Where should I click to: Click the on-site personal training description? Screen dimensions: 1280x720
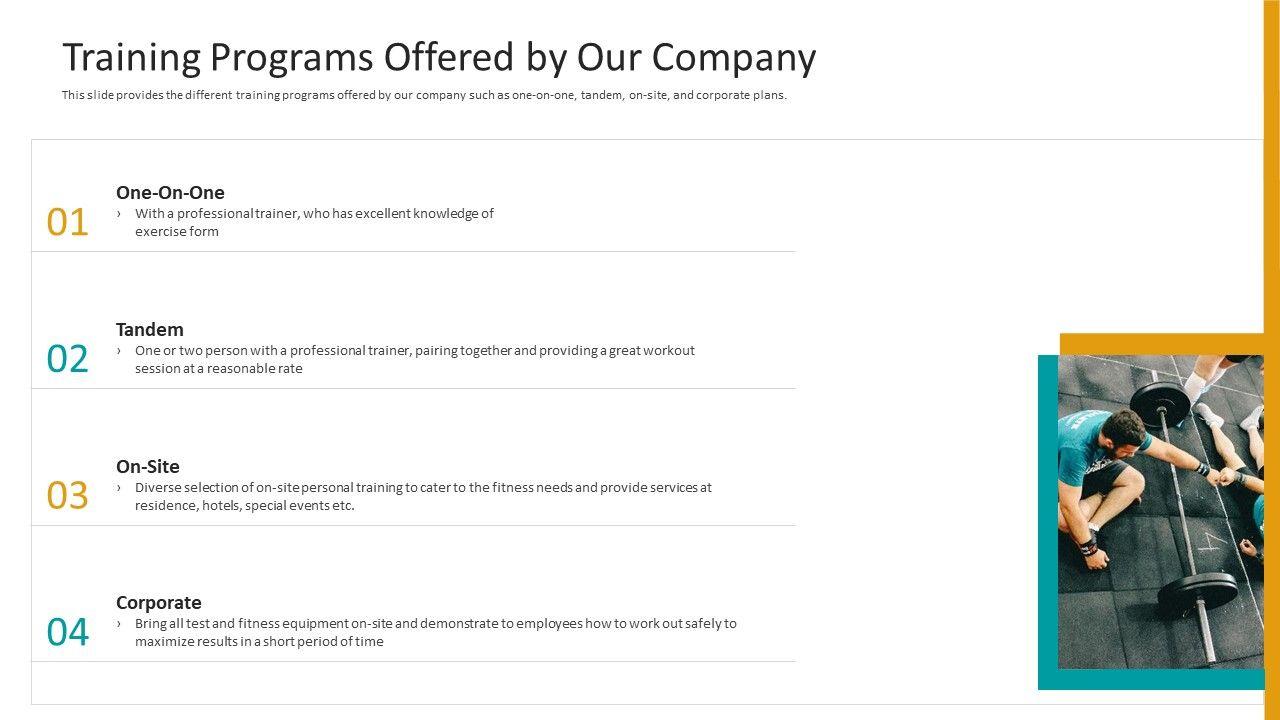(423, 496)
